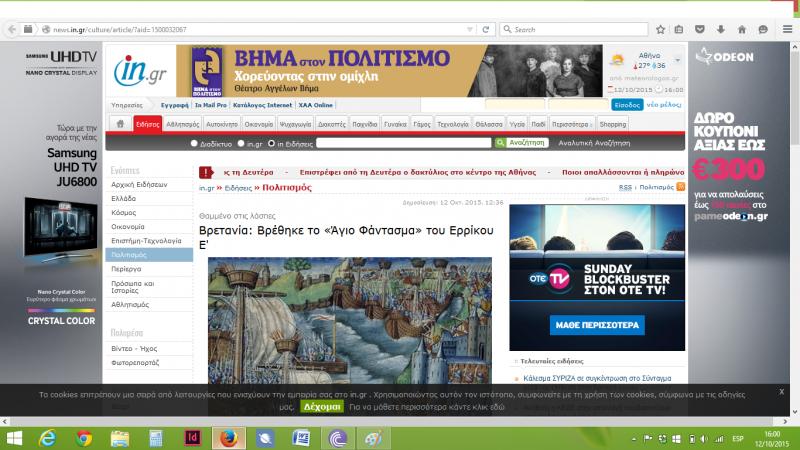This screenshot has width=800, height=450.
Task: Click the Pocket icon in the toolbar
Action: click(700, 30)
